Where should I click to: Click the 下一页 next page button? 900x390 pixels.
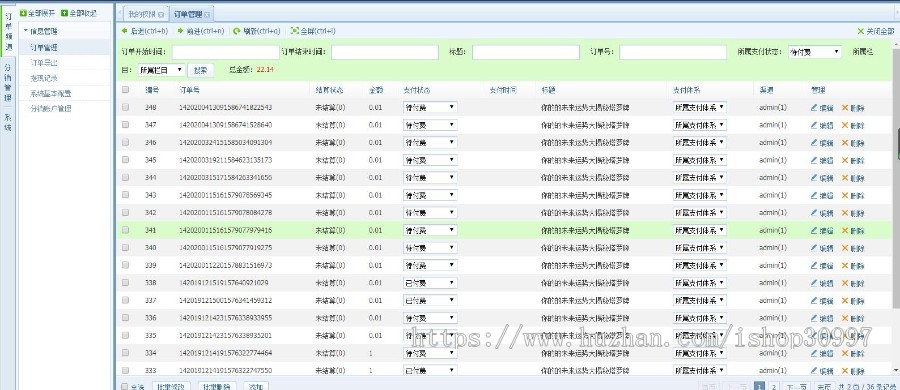pyautogui.click(x=796, y=387)
